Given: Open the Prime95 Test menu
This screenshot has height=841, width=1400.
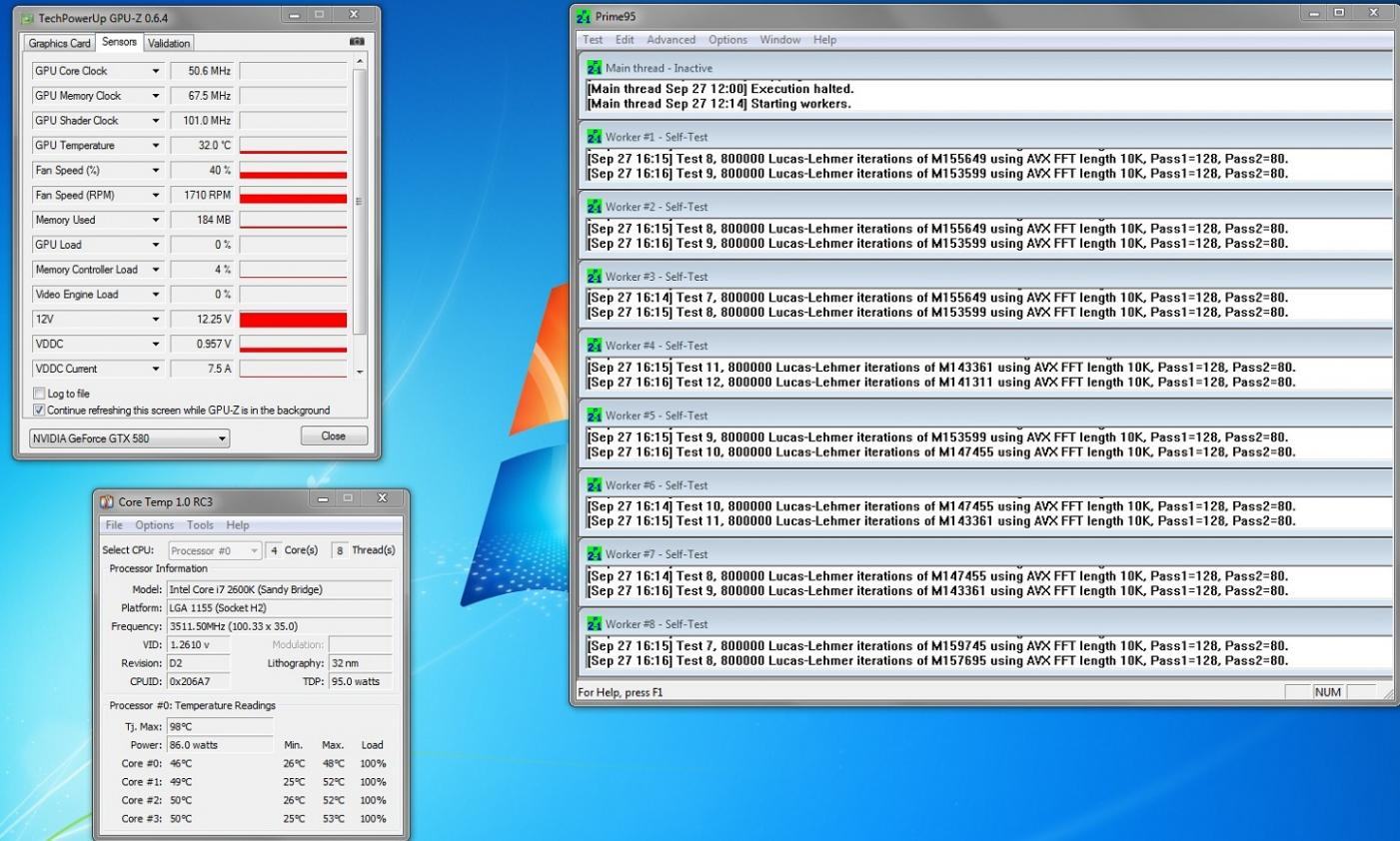Looking at the screenshot, I should tap(593, 40).
